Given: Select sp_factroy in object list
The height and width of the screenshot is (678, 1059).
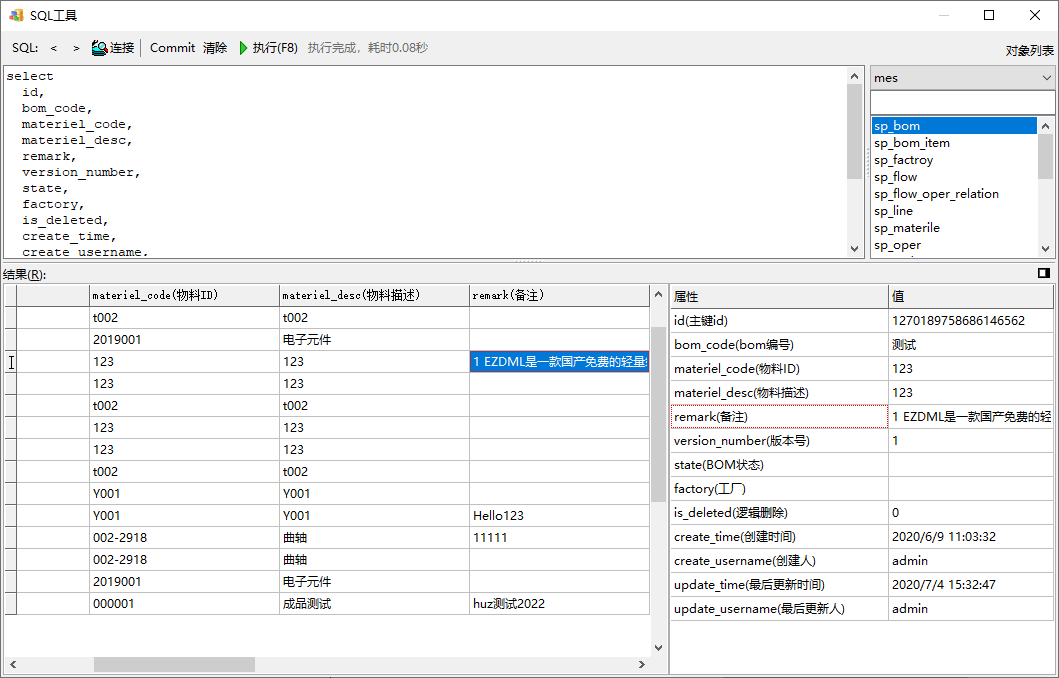Looking at the screenshot, I should click(x=954, y=159).
